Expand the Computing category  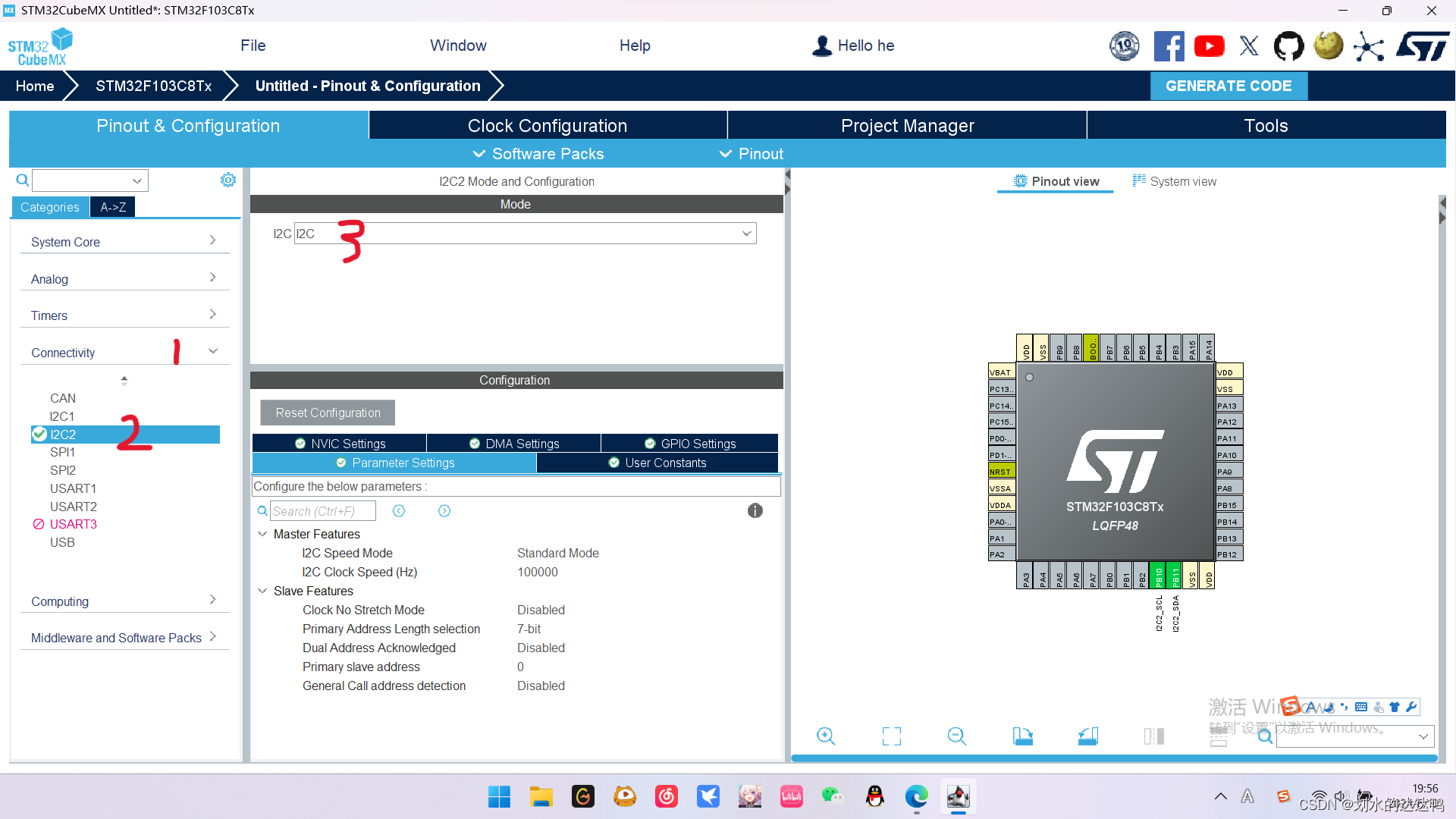pyautogui.click(x=124, y=601)
